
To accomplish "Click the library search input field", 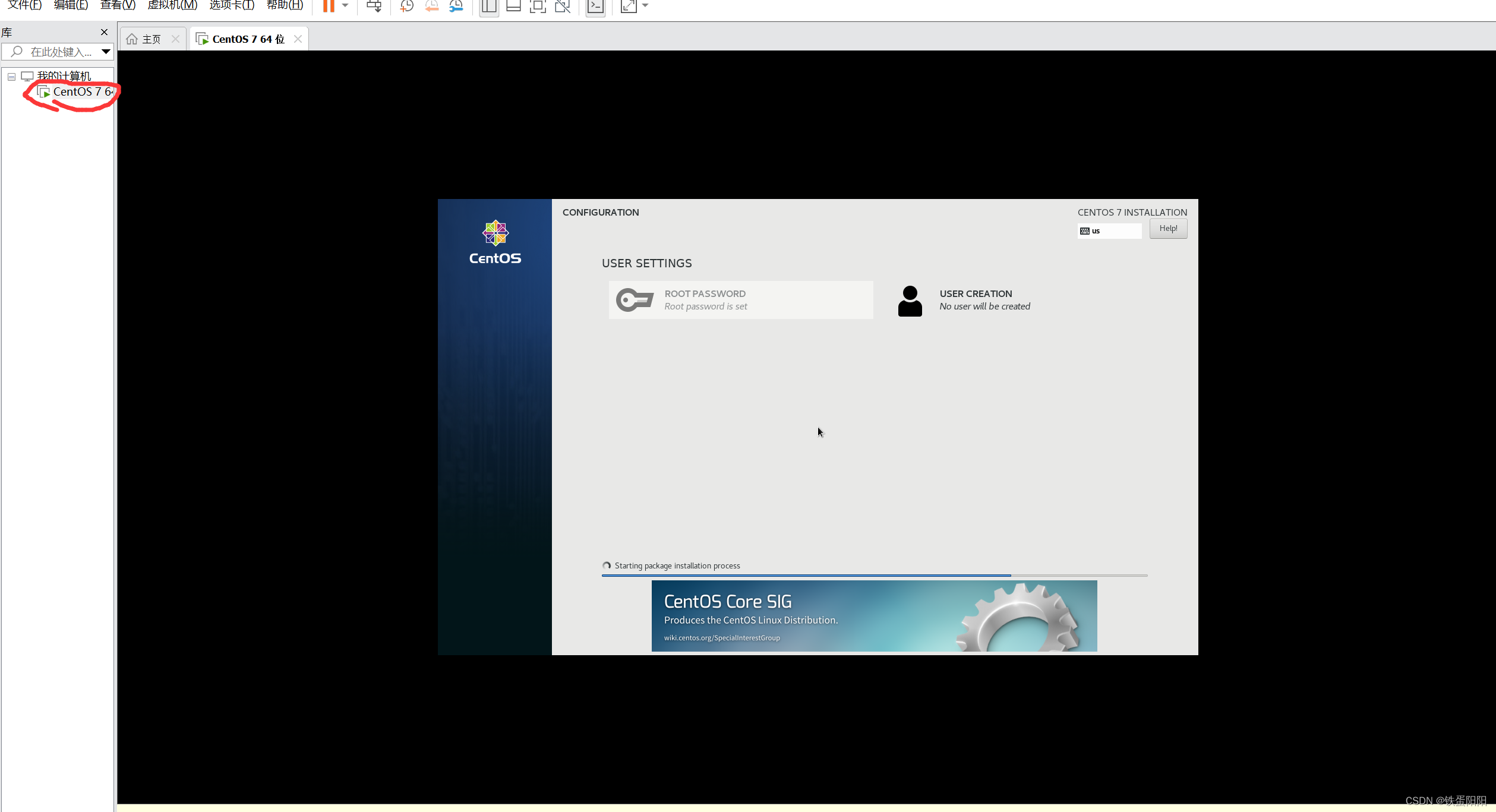I will (59, 52).
